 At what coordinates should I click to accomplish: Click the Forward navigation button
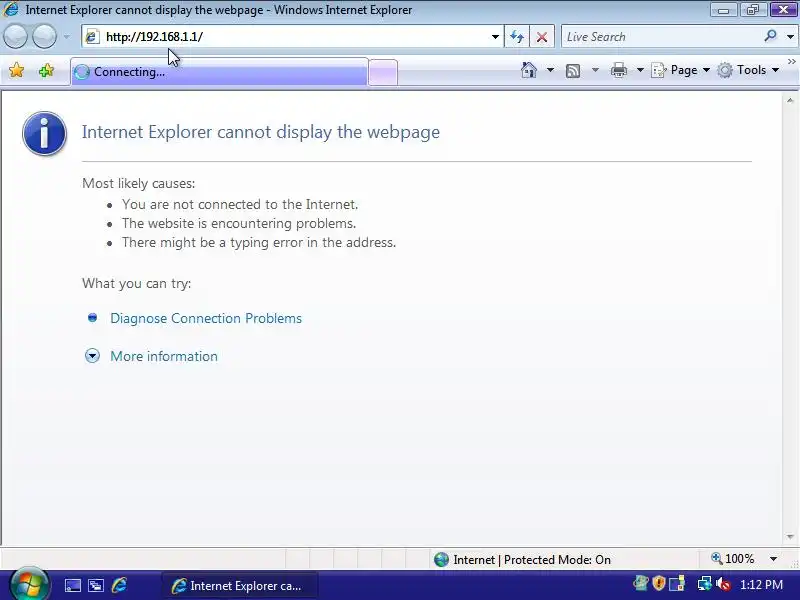tap(44, 37)
